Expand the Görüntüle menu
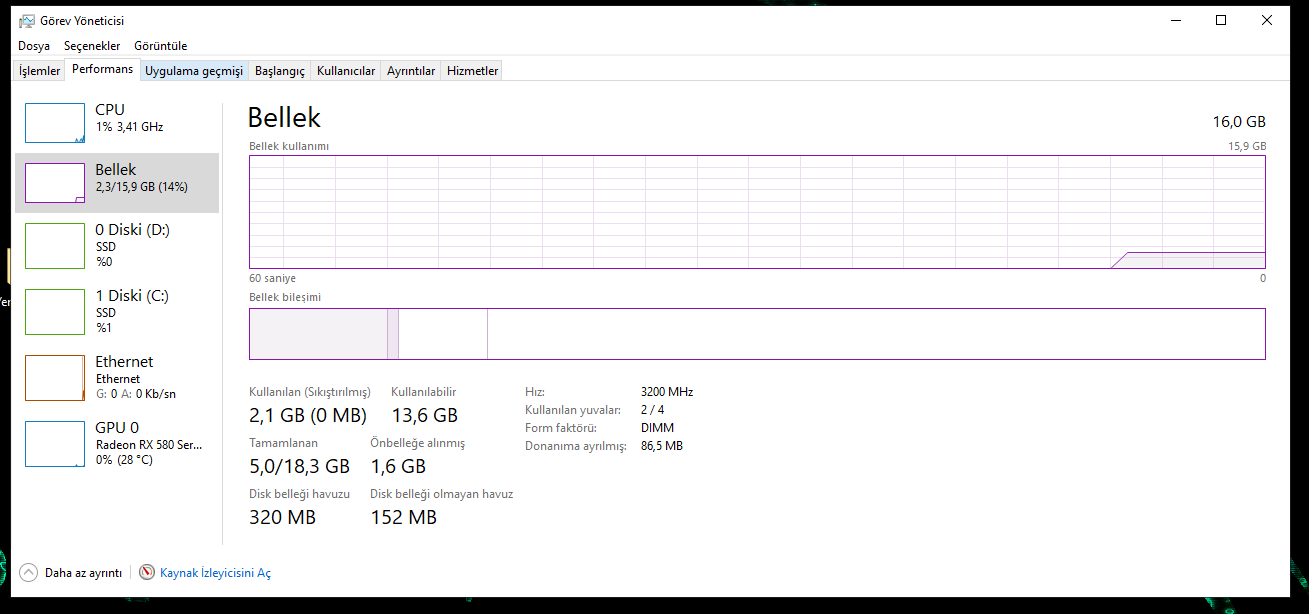 click(x=160, y=46)
